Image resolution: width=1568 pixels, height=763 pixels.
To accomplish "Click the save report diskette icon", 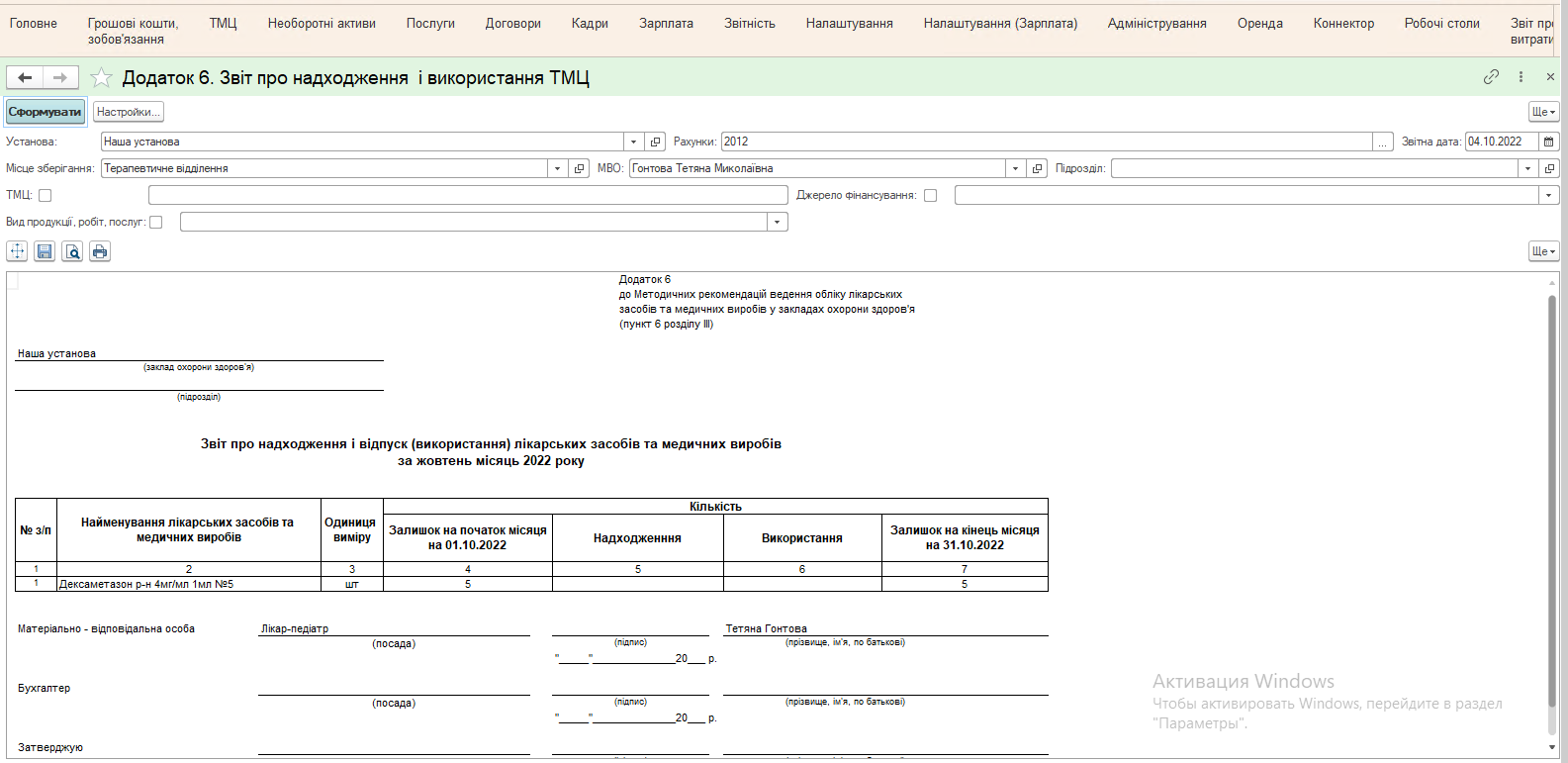I will pyautogui.click(x=45, y=251).
